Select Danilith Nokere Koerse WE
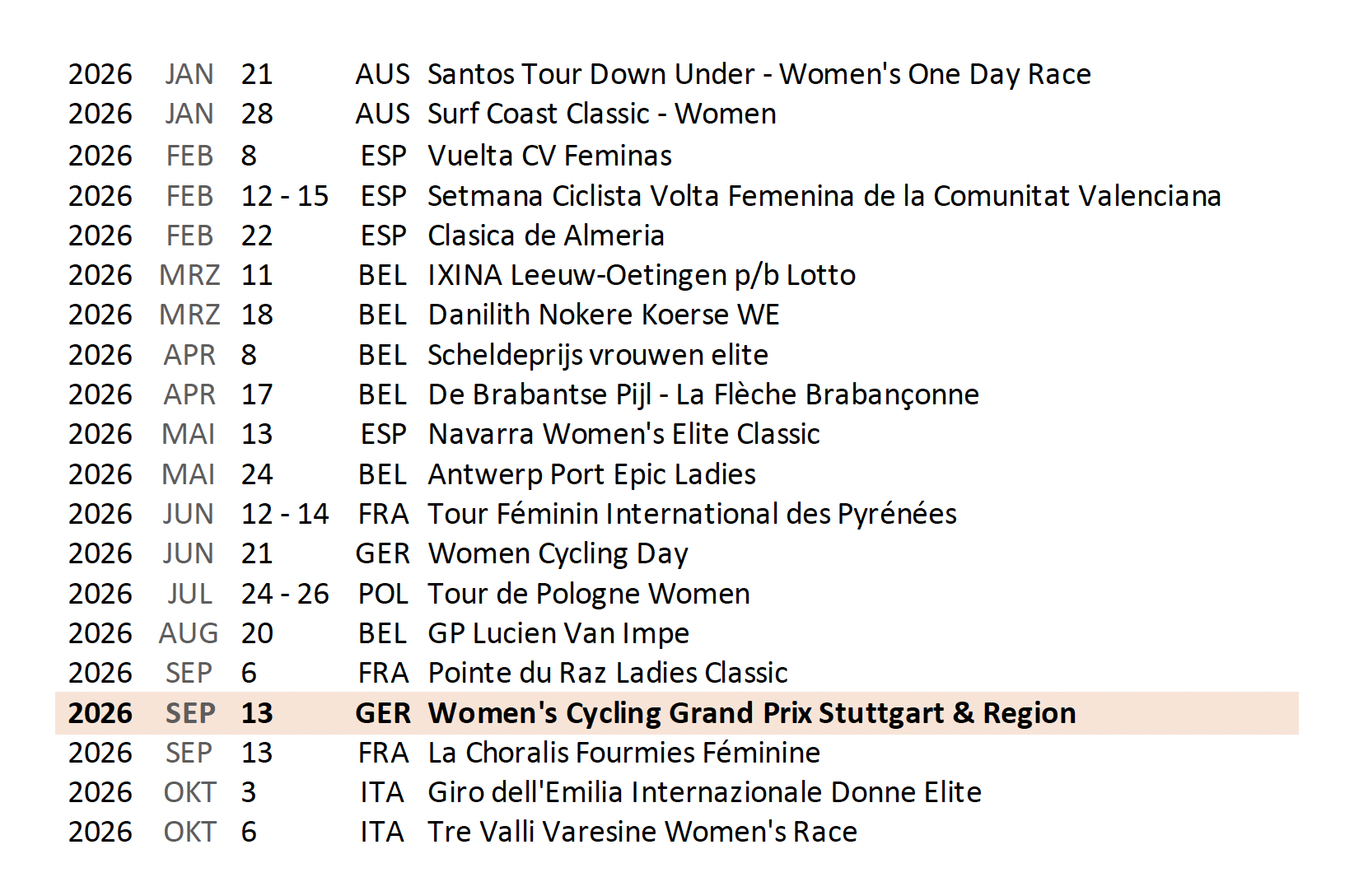Viewport: 1354px width, 896px height. pos(603,315)
